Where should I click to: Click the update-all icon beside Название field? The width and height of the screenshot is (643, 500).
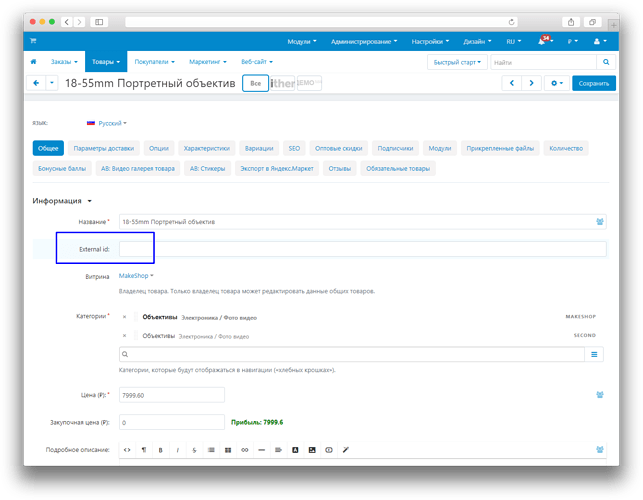[x=600, y=222]
